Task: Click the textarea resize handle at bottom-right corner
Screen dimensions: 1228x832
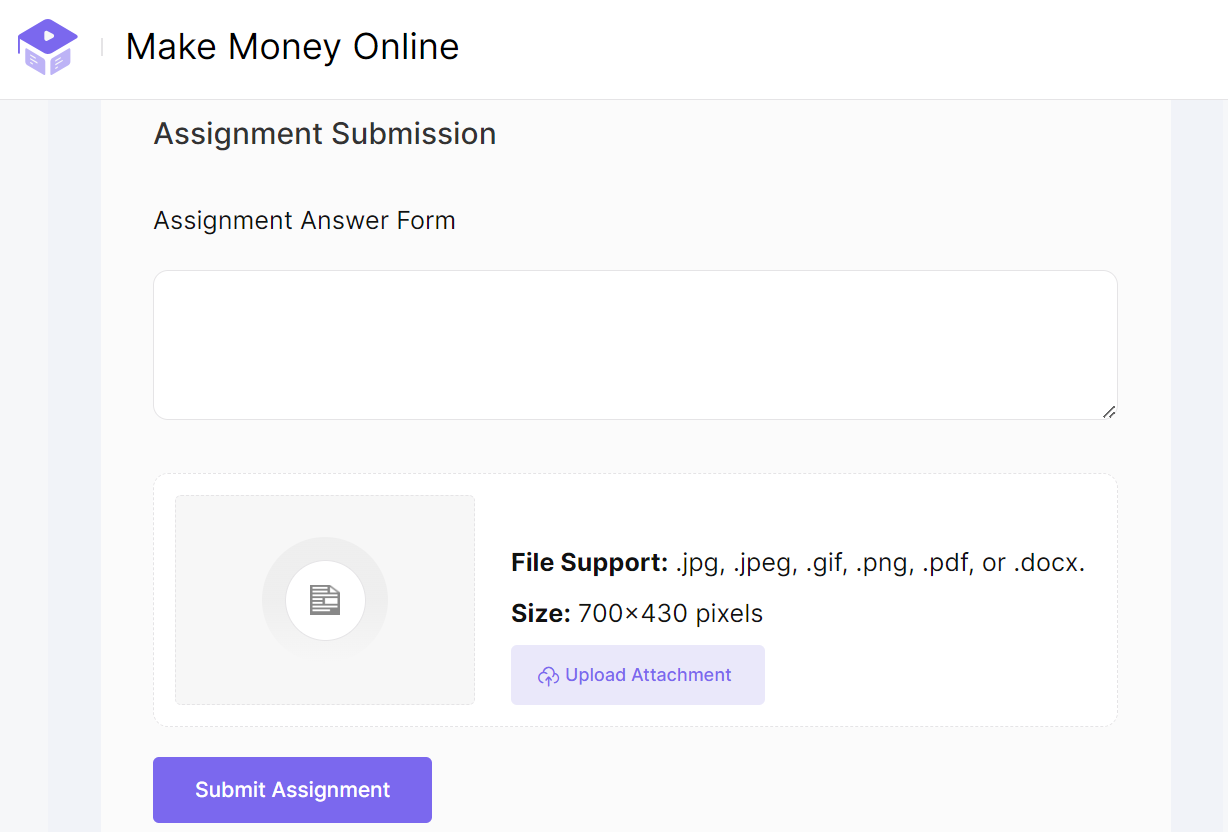Action: 1109,410
